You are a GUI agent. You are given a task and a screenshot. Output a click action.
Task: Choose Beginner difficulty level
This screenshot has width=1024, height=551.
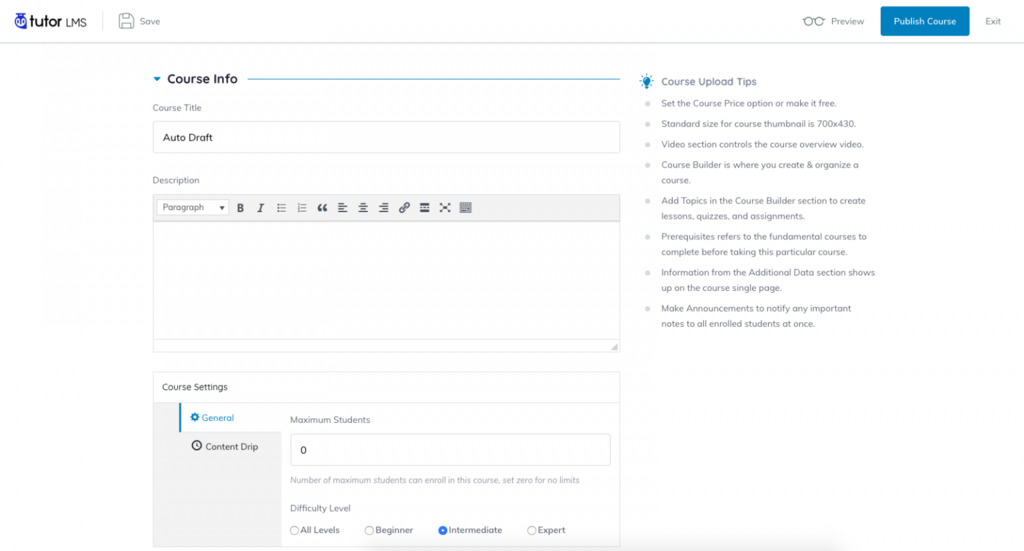[x=369, y=530]
